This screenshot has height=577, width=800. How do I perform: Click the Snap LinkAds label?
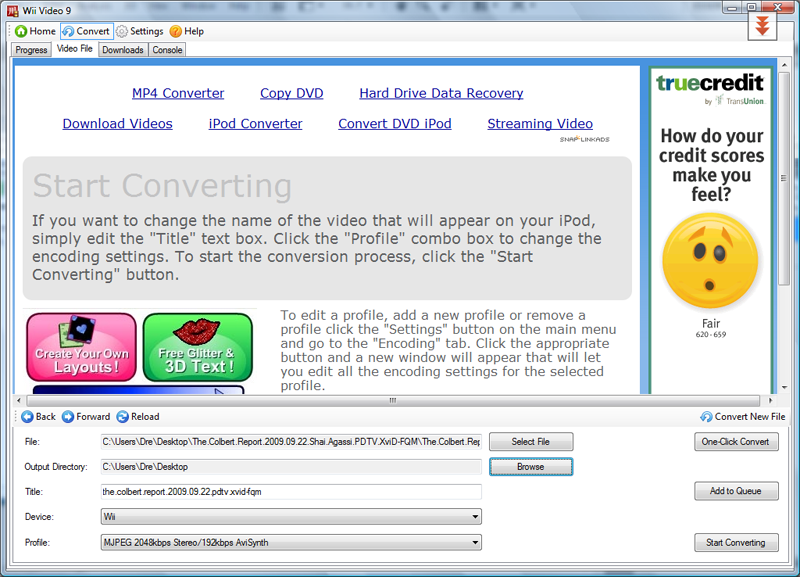[584, 139]
